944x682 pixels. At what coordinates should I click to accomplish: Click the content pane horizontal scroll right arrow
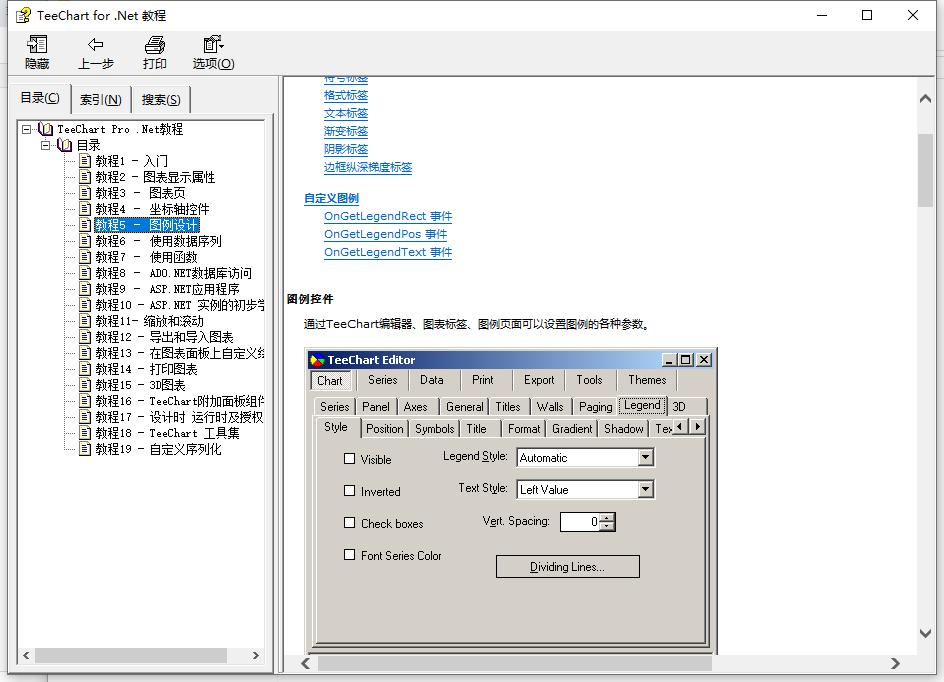pos(895,663)
